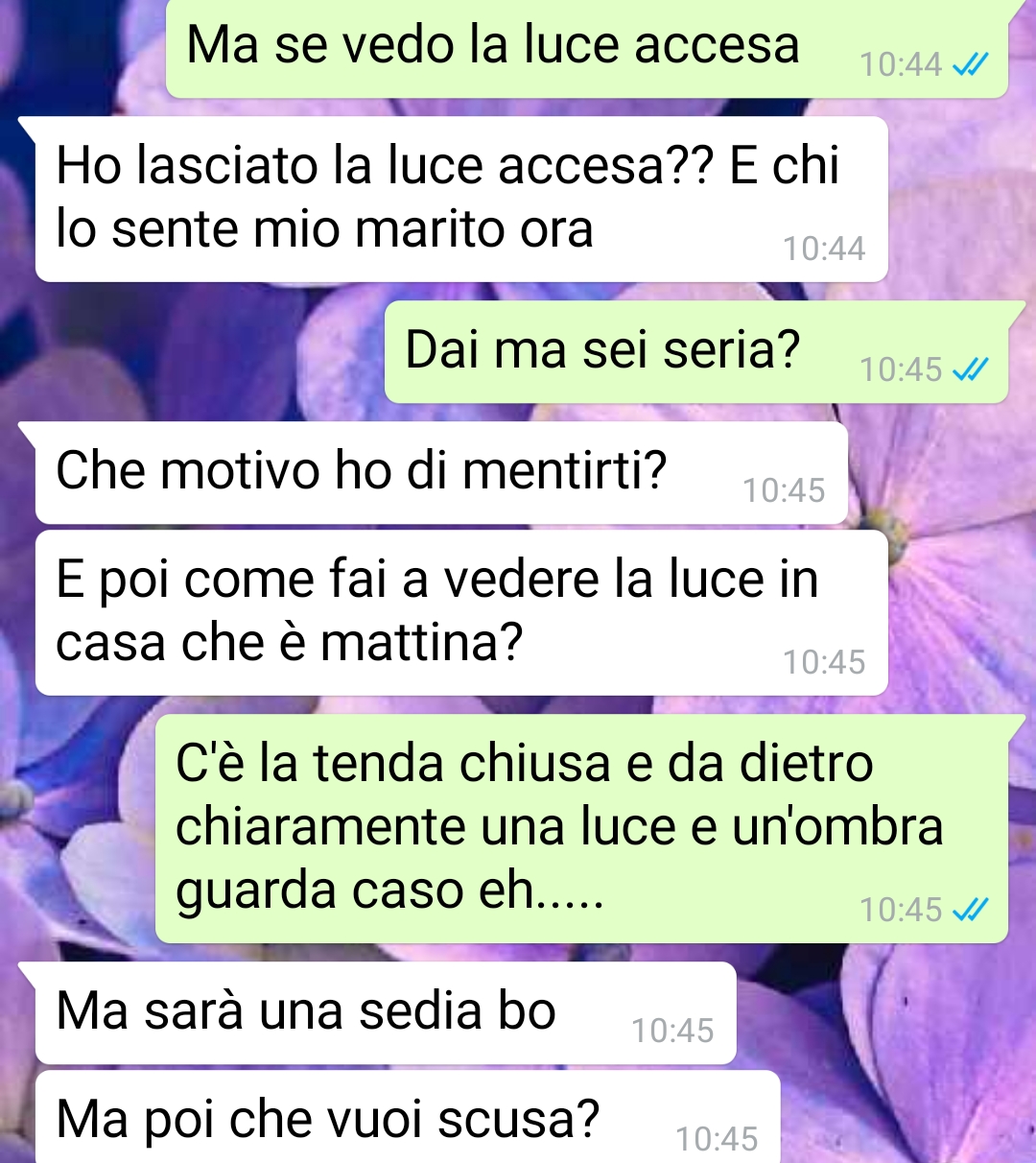Tap the 10:45 timestamp on 'Che motivo' message
The image size is (1036, 1163).
[784, 491]
